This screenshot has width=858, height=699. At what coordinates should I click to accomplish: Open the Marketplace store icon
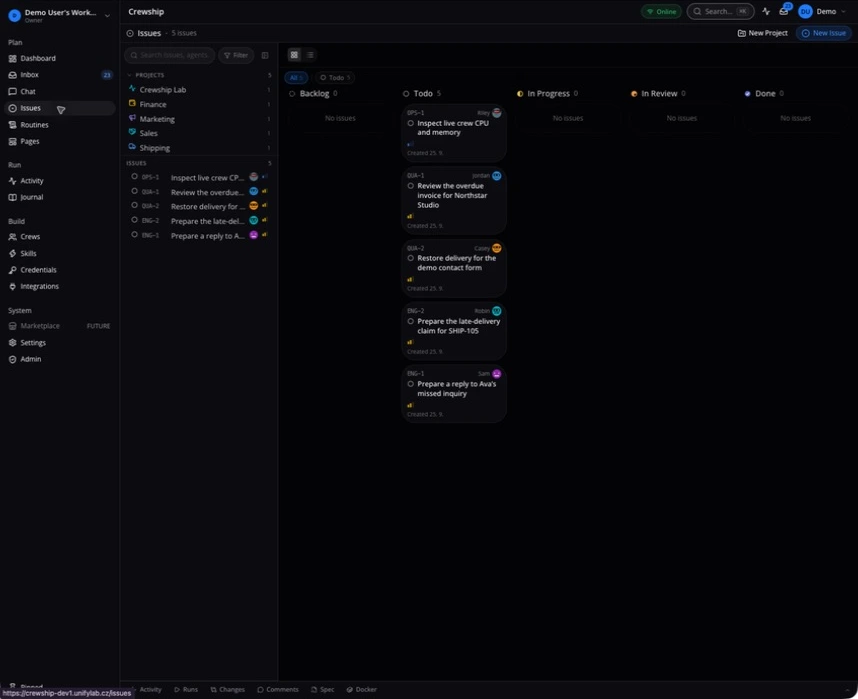[12, 326]
